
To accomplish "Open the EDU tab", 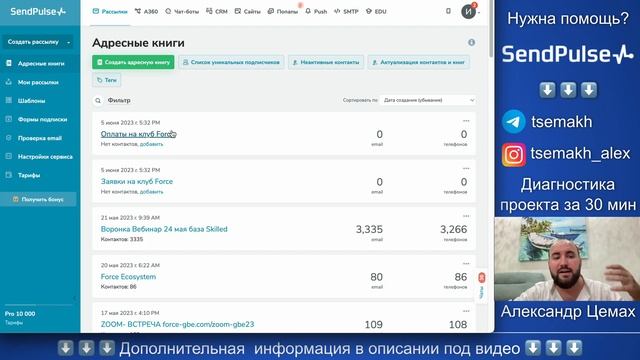I will pyautogui.click(x=376, y=11).
